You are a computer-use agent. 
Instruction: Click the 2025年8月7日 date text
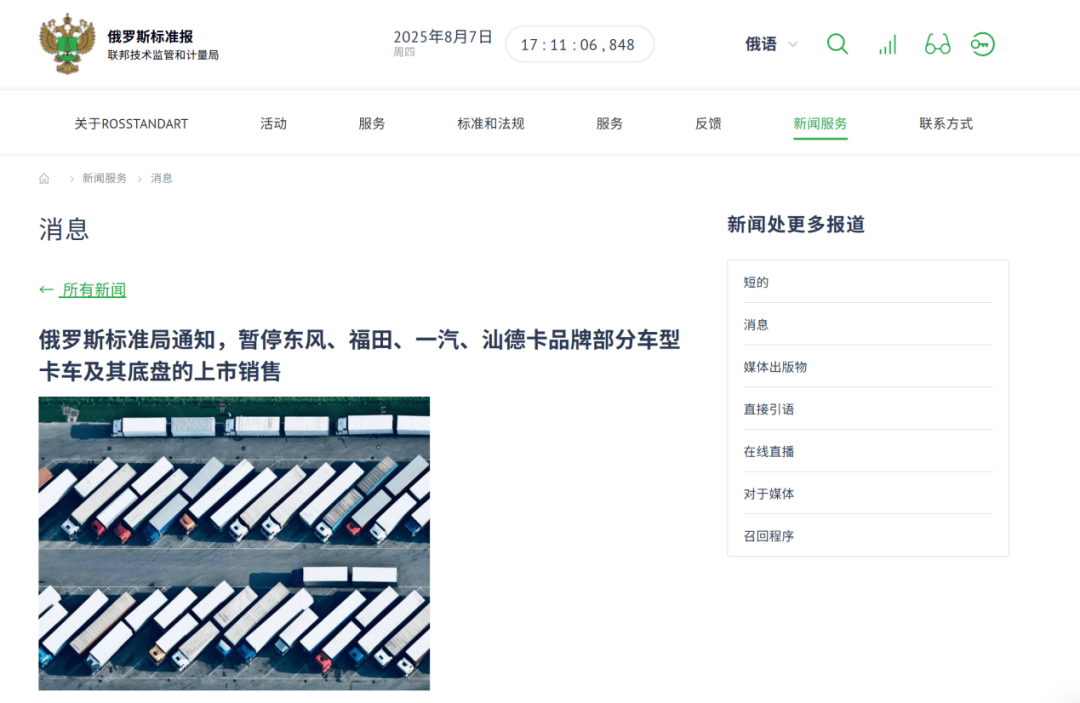point(443,36)
